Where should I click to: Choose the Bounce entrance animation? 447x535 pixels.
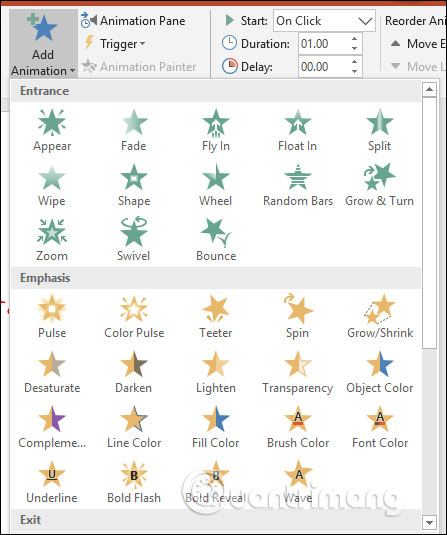[x=216, y=240]
